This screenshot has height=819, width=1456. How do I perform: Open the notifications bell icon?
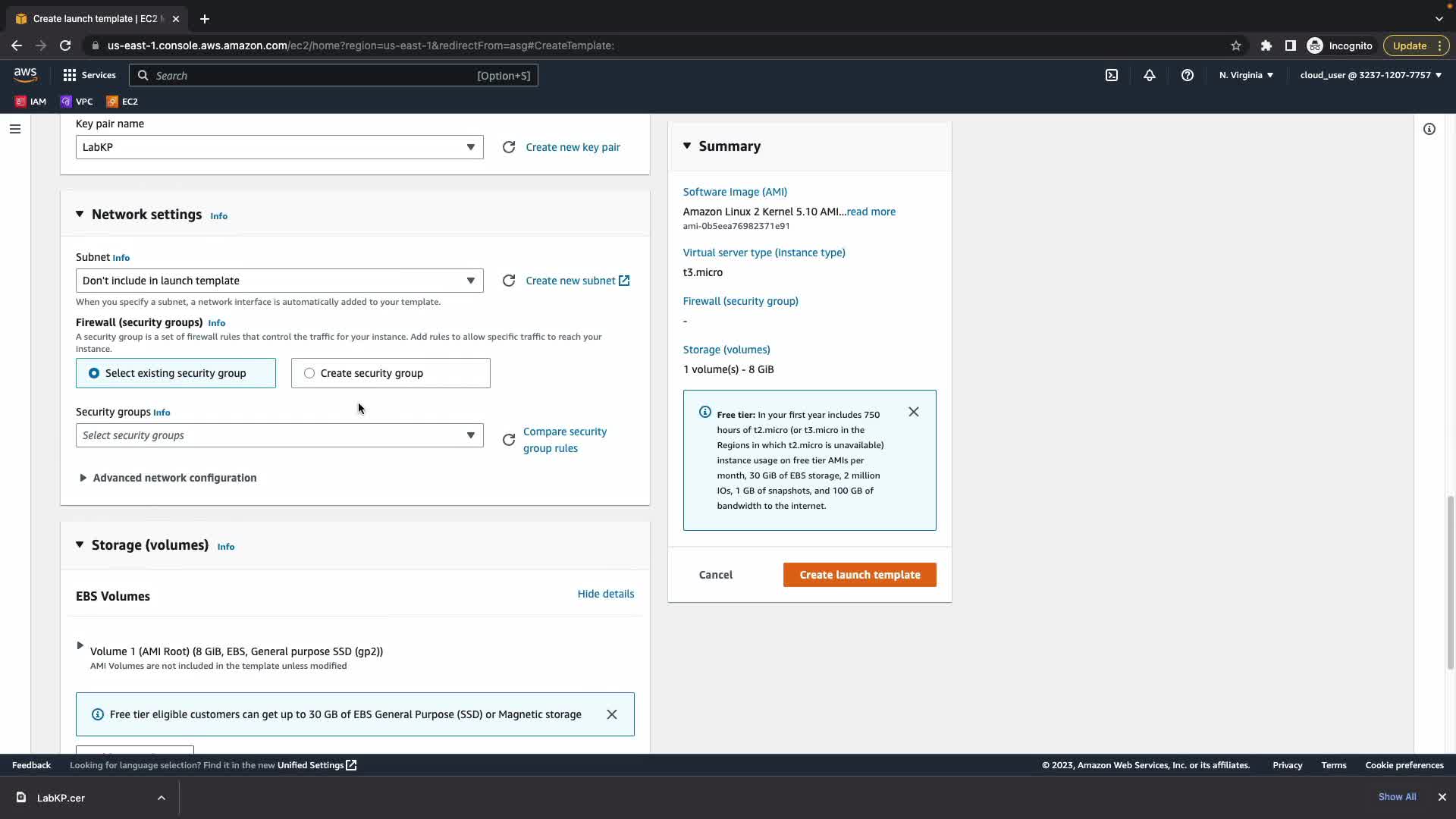coord(1150,75)
